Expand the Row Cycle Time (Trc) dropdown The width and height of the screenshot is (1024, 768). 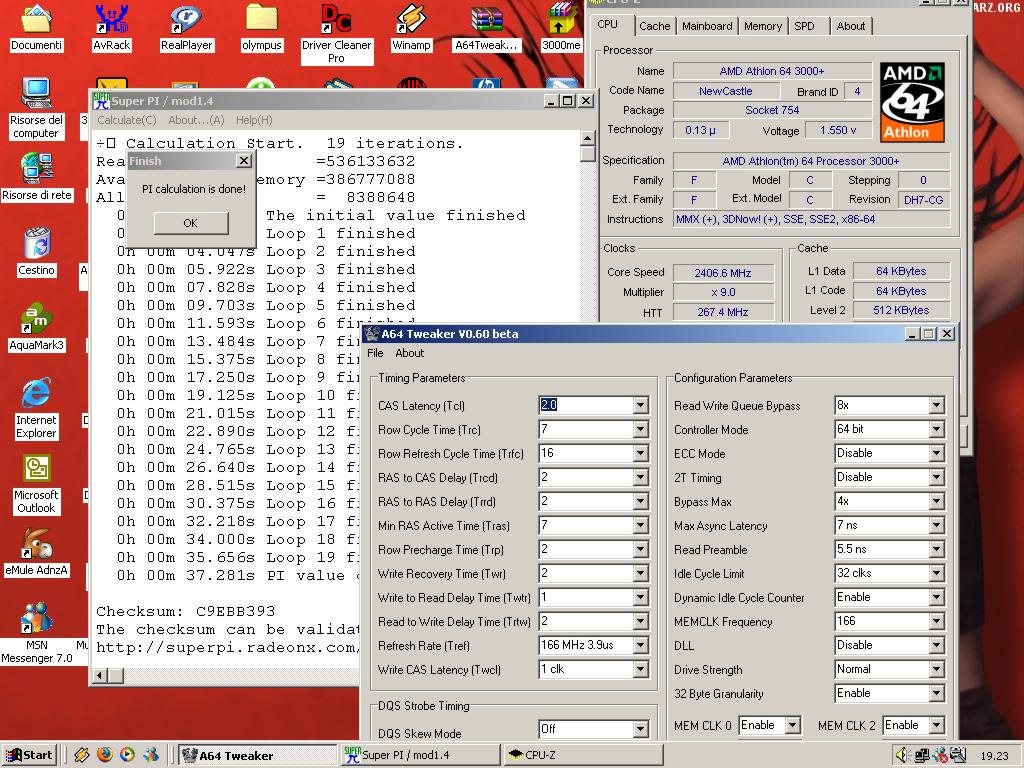pos(640,430)
